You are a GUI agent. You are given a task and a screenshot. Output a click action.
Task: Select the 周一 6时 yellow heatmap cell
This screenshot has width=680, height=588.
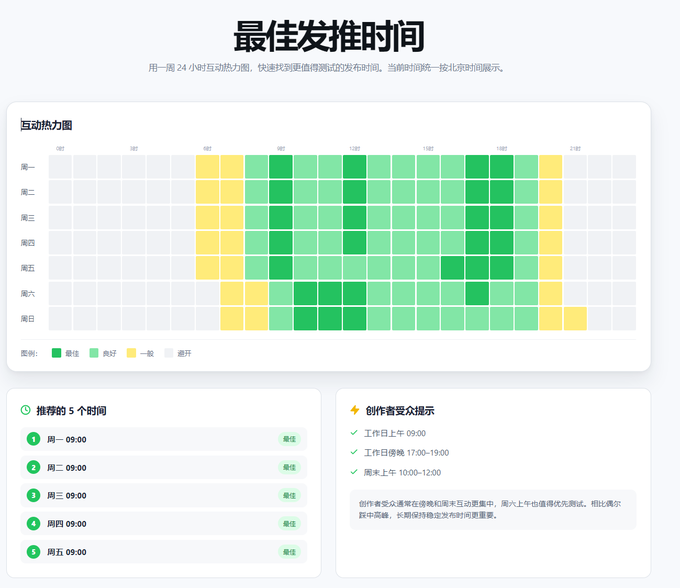coord(207,167)
